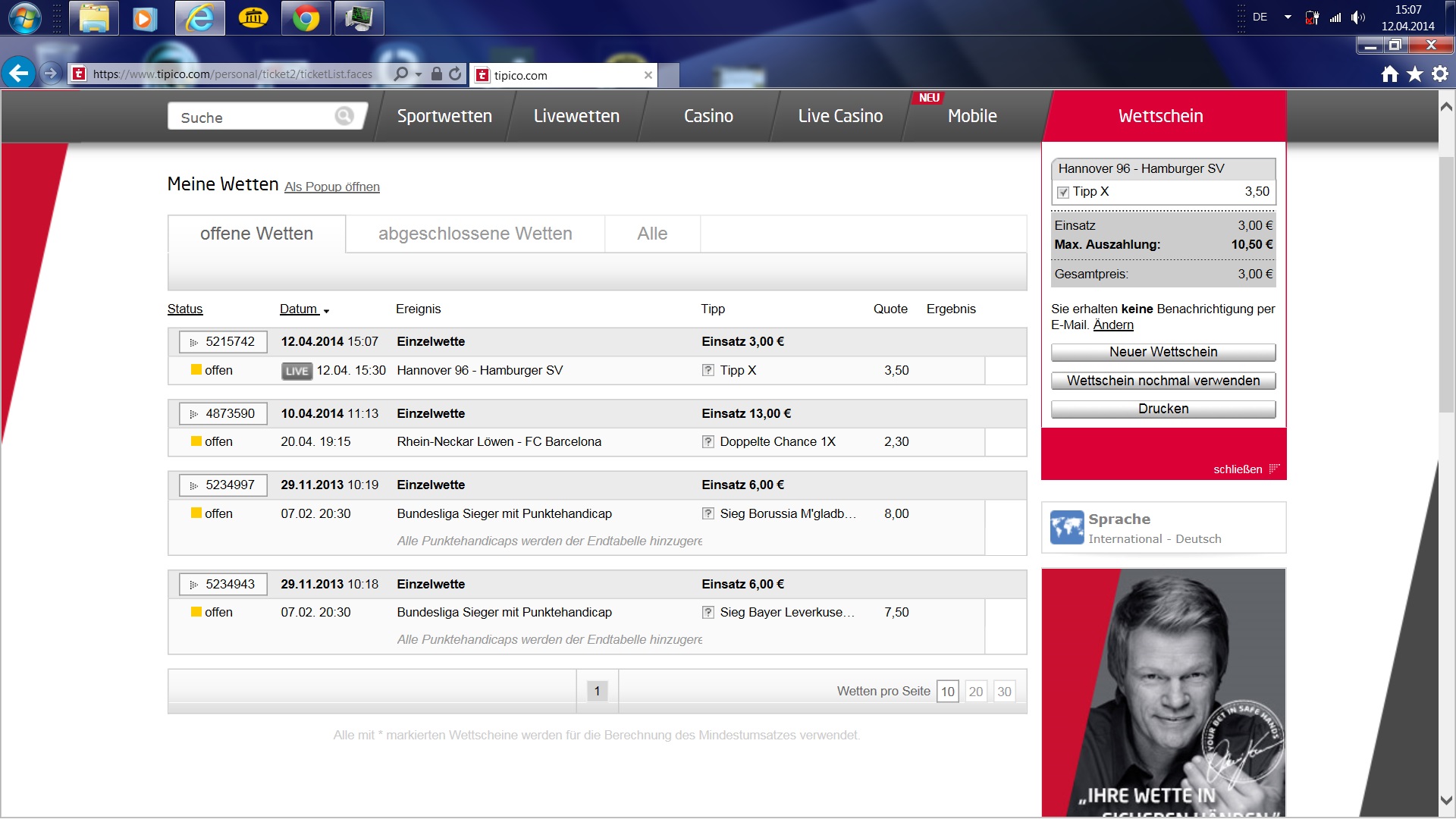Expand ticket 4873590 details
1456x819 pixels.
click(223, 414)
